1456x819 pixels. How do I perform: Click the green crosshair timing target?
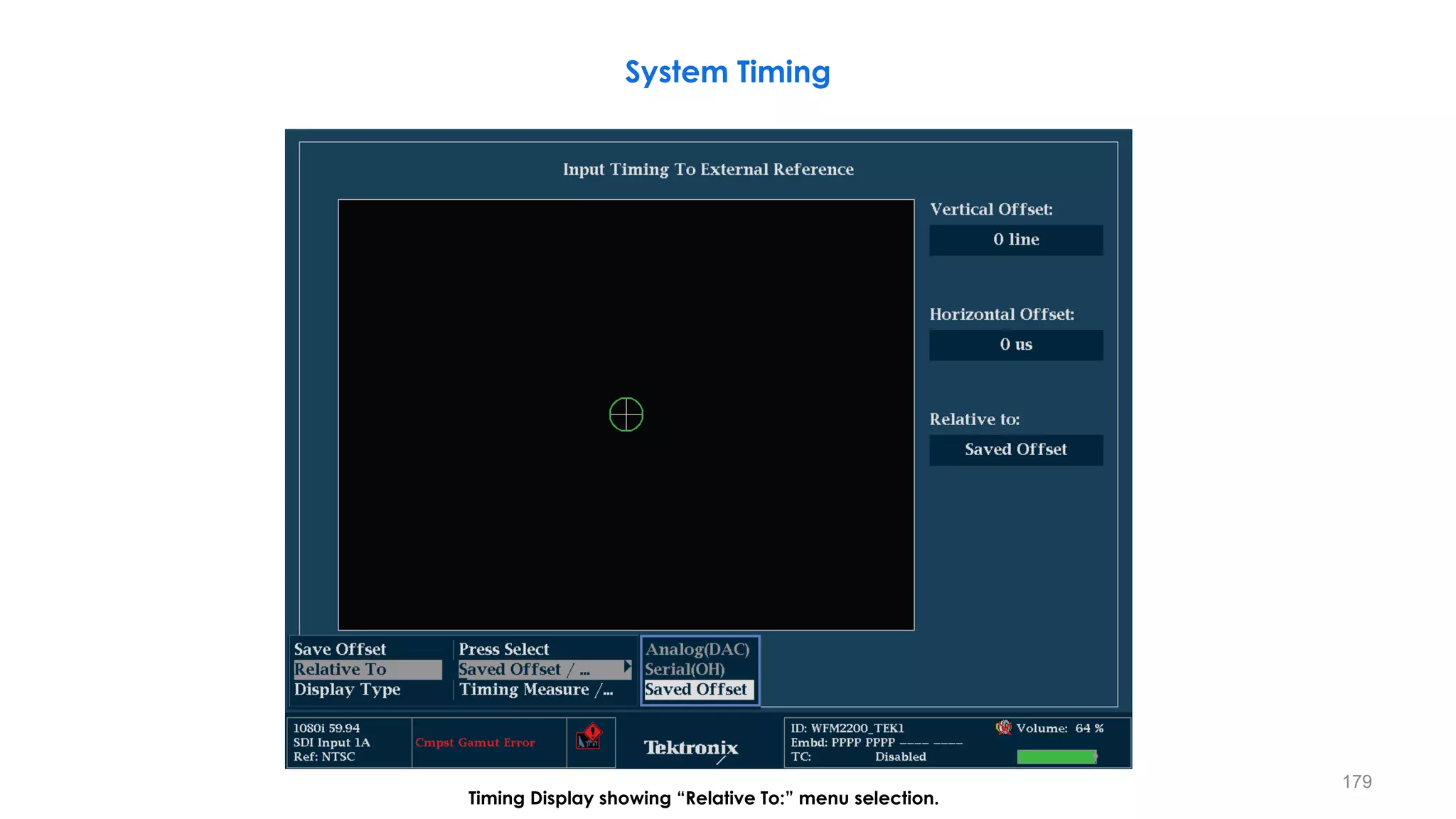pyautogui.click(x=626, y=414)
